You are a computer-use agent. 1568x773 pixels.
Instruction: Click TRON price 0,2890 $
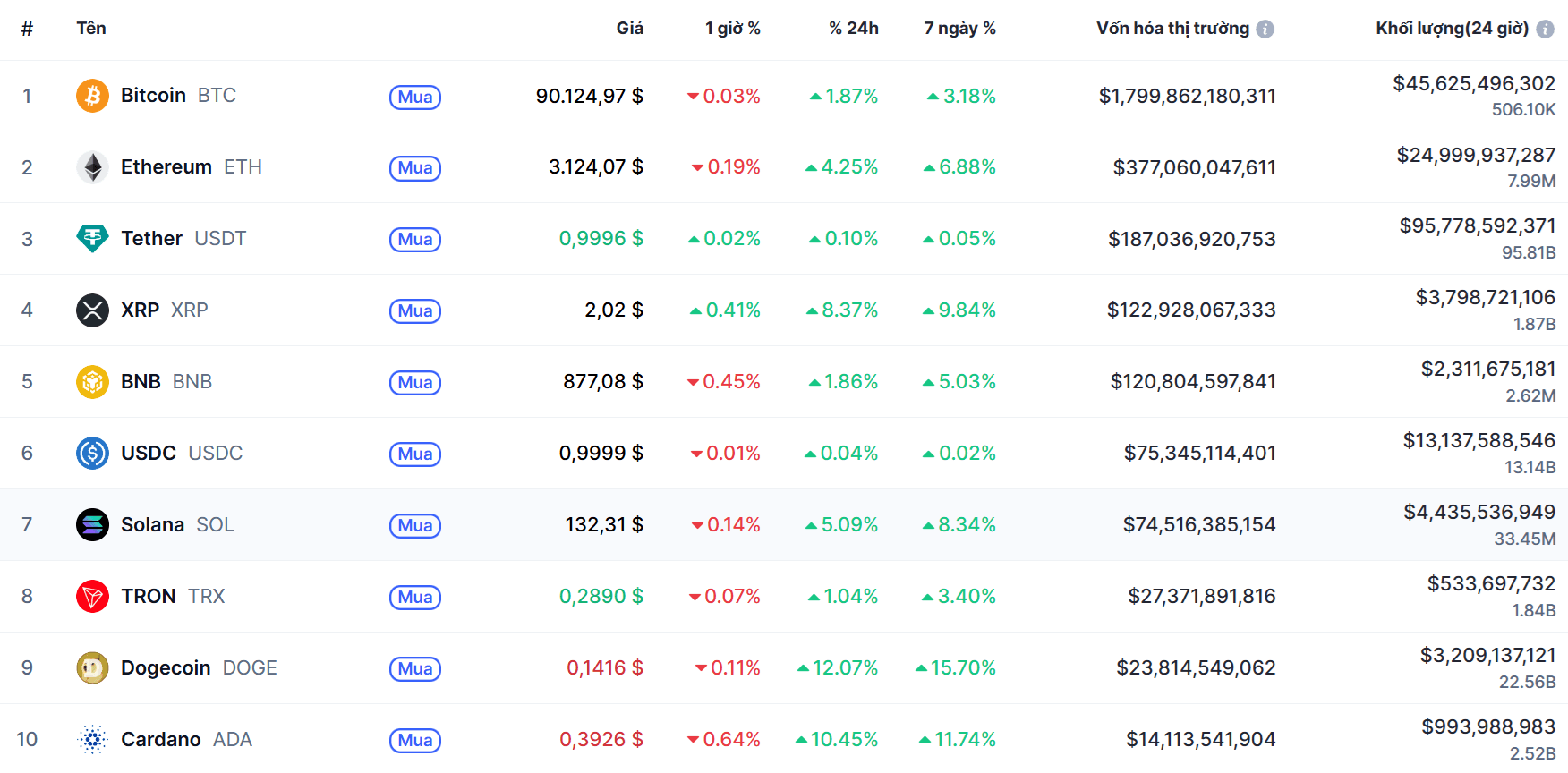(601, 597)
